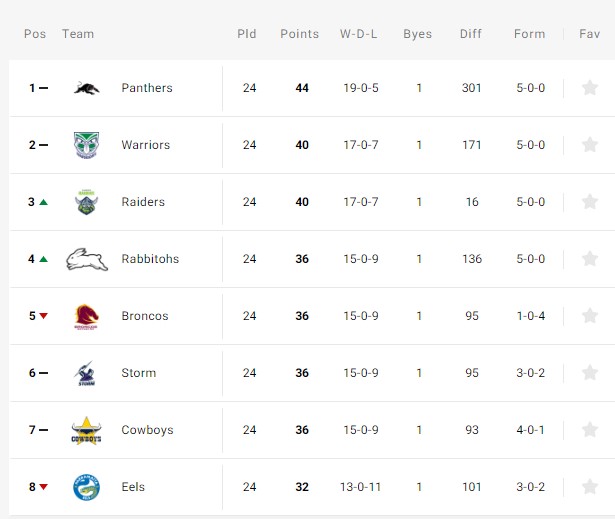Select the Form column header
615x519 pixels.
[529, 34]
